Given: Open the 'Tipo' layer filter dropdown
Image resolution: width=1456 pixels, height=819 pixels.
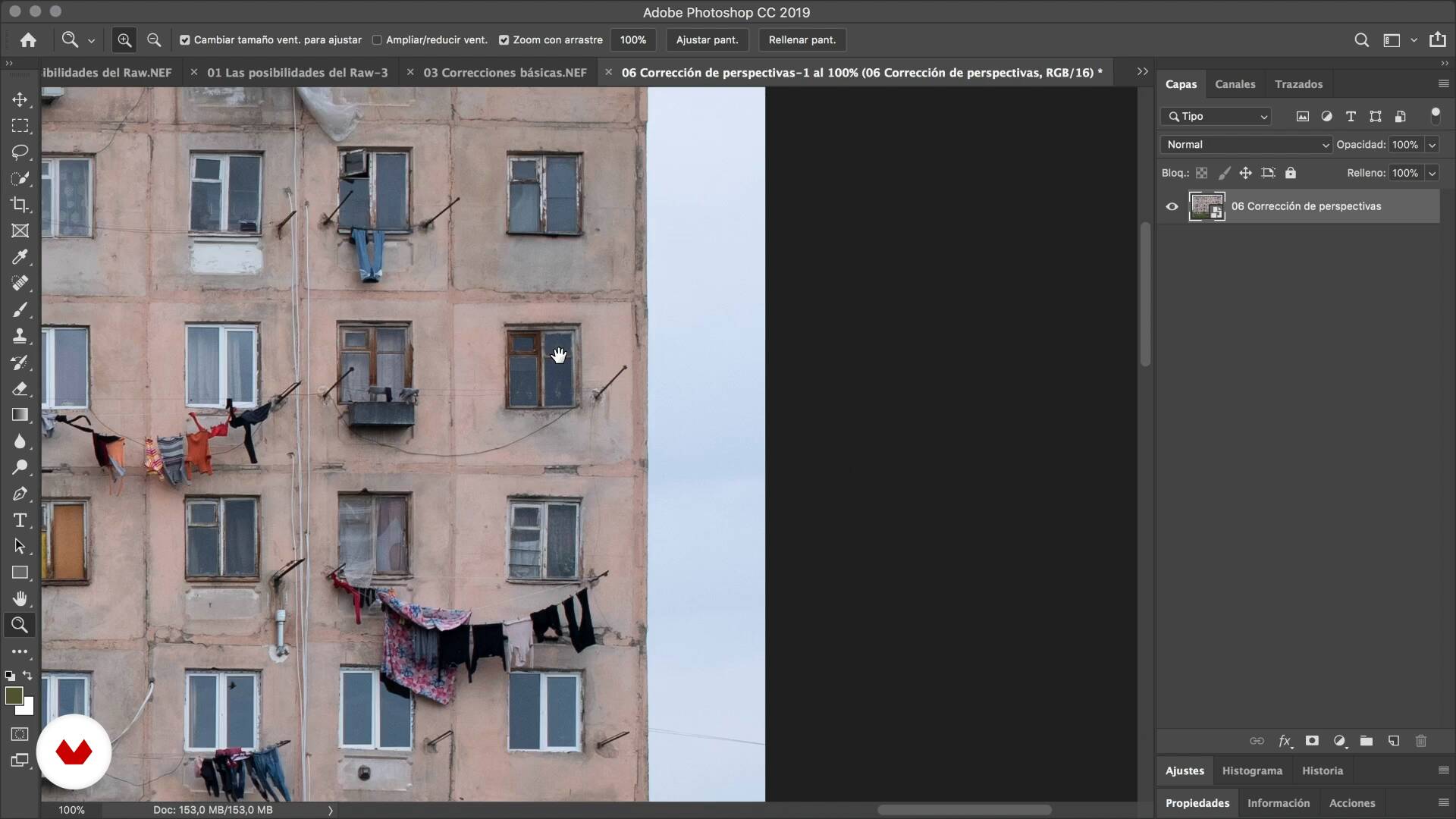Looking at the screenshot, I should tap(1216, 116).
